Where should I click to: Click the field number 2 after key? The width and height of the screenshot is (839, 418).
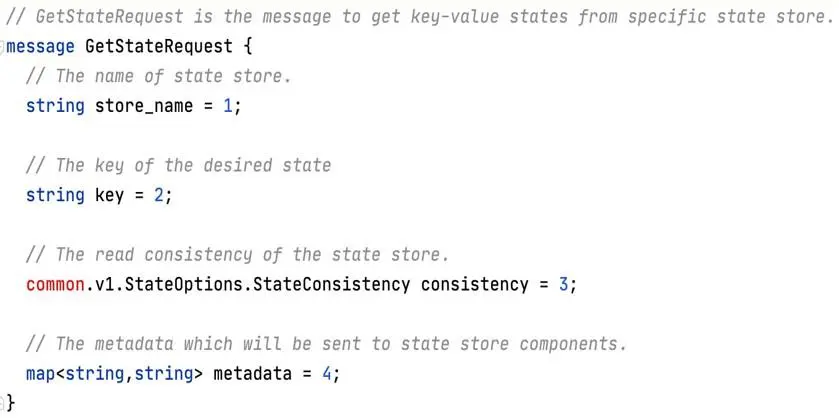click(x=159, y=195)
